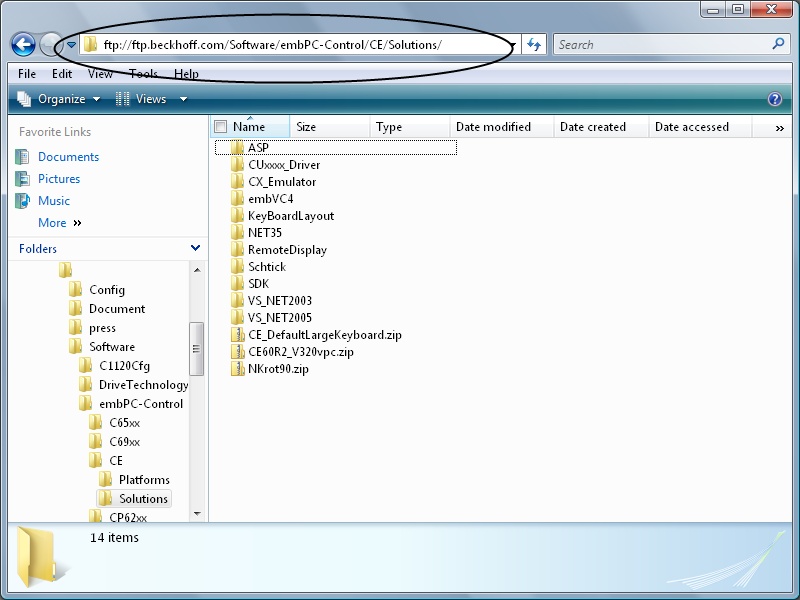Select the embVC4 folder icon
The image size is (800, 600).
coord(237,198)
